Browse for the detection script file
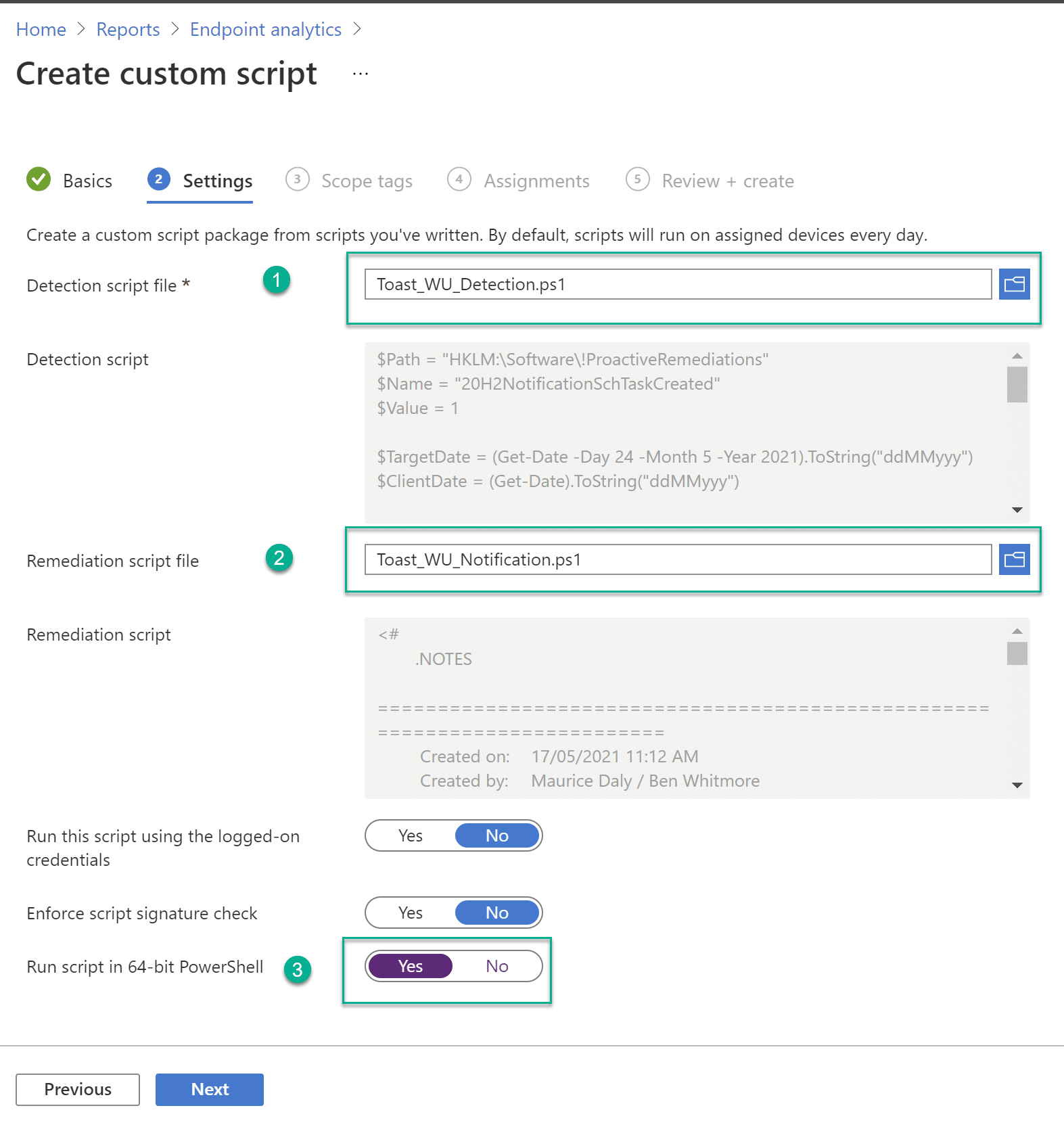1064x1129 pixels. coord(1014,284)
